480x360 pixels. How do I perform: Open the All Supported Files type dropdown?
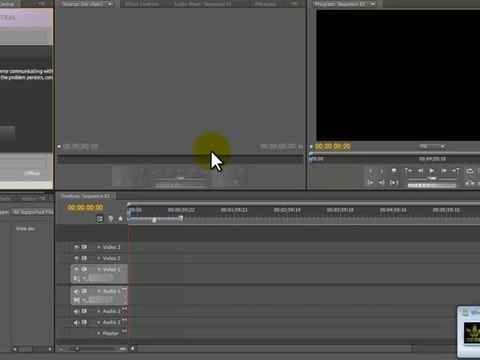point(33,212)
